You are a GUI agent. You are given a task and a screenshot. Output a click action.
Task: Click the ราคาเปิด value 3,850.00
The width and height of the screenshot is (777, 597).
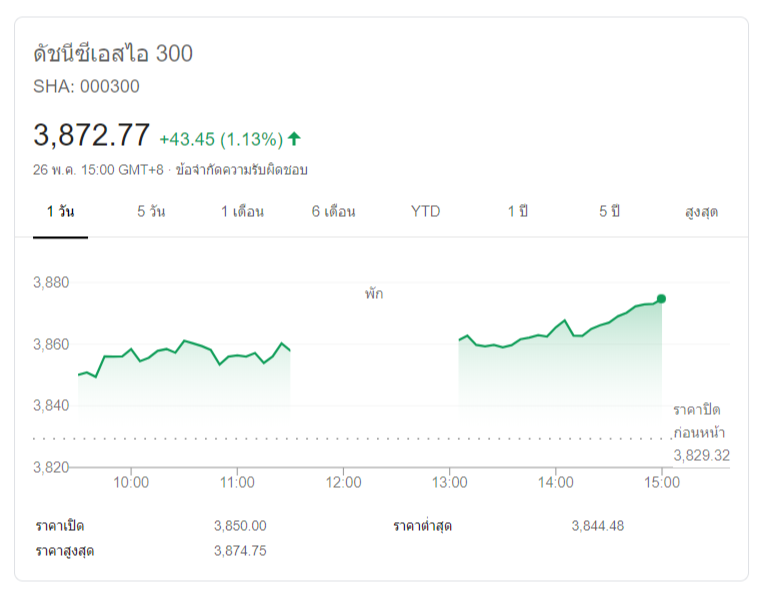pos(240,526)
